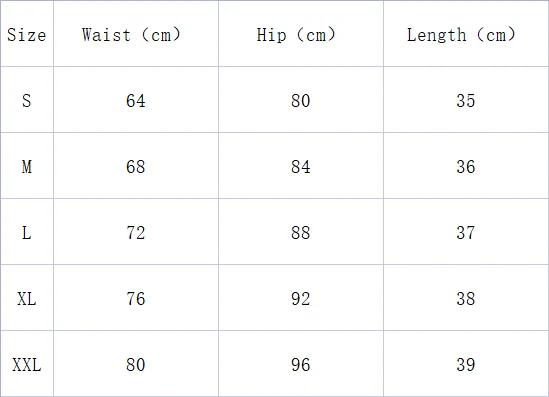Click hip value 84 in M row
Screen dimensions: 549x397
point(301,167)
